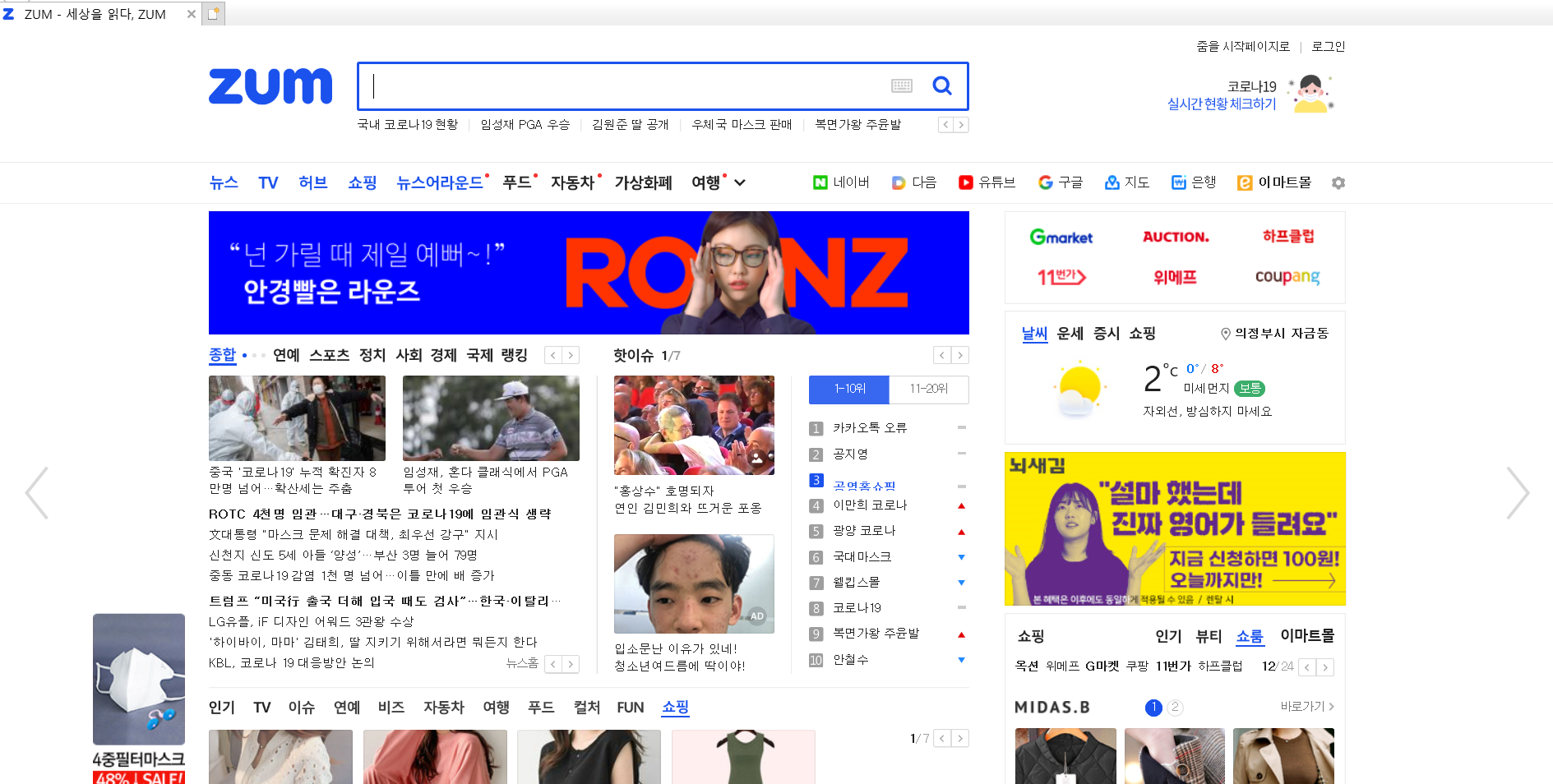Open the emart mall shortcut icon
Image resolution: width=1553 pixels, height=784 pixels.
click(1245, 182)
